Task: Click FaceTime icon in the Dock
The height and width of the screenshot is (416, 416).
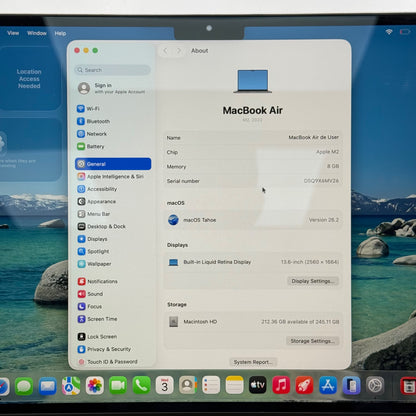Action: point(118,386)
